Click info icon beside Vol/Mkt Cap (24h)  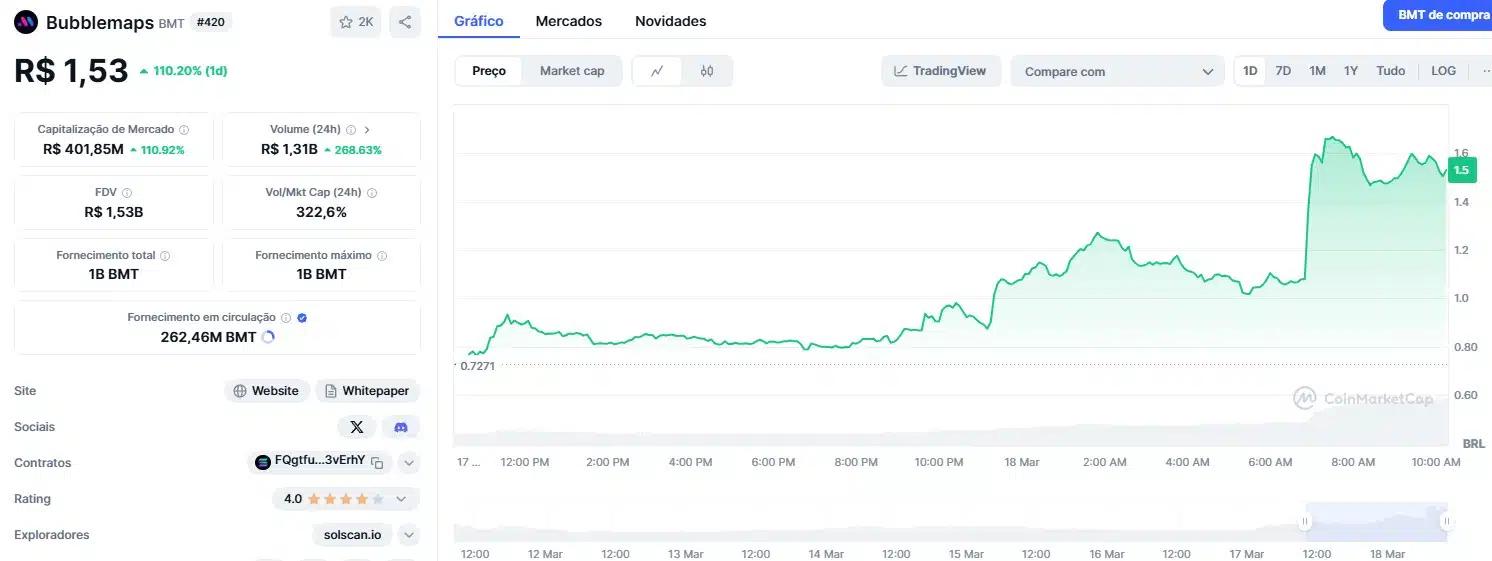coord(373,193)
